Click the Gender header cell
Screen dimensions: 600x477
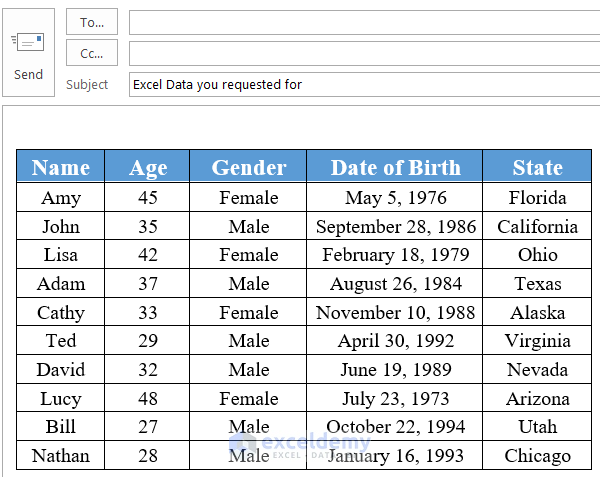coord(249,167)
